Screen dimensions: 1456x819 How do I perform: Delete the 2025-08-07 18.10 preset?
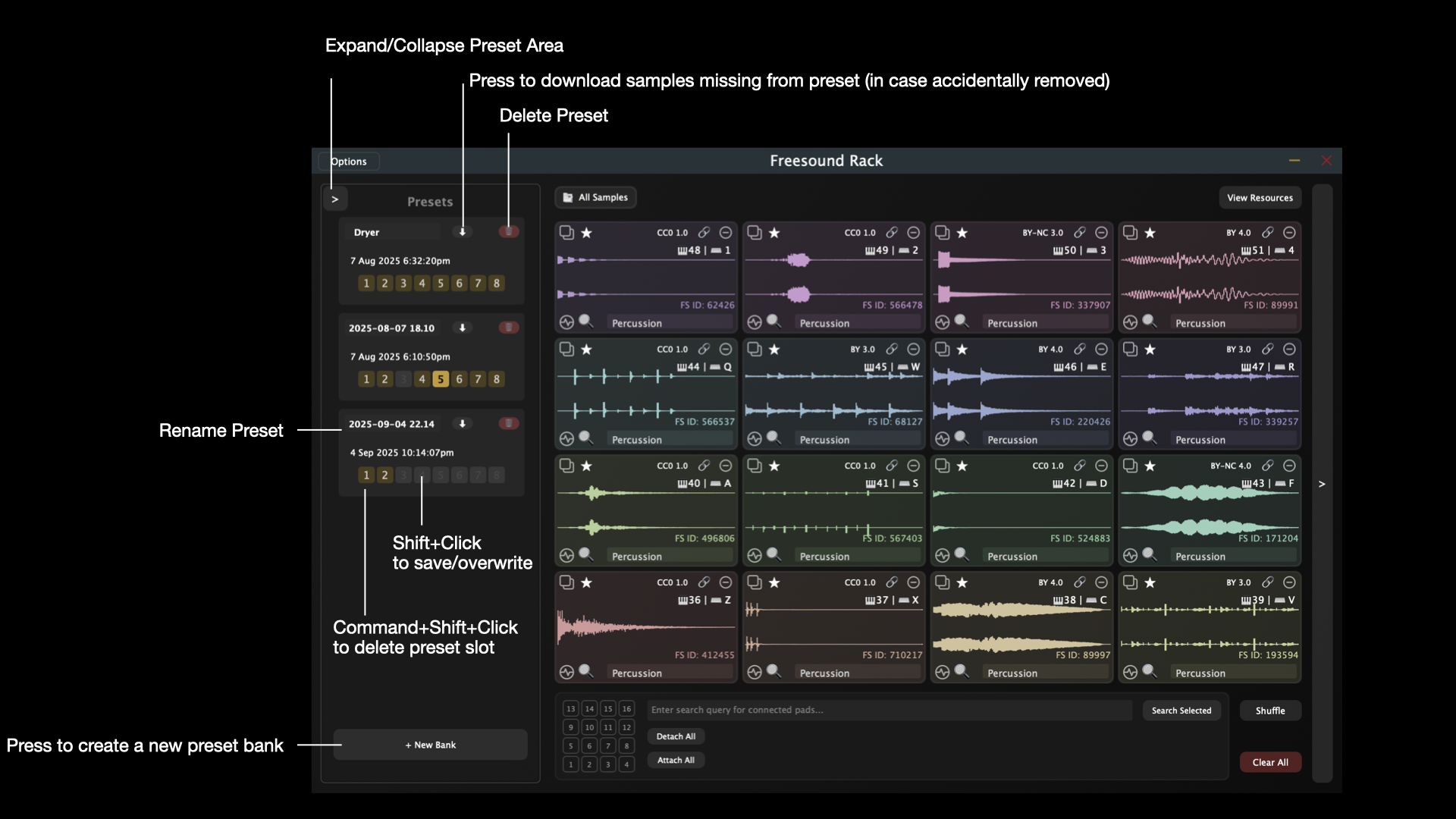509,328
